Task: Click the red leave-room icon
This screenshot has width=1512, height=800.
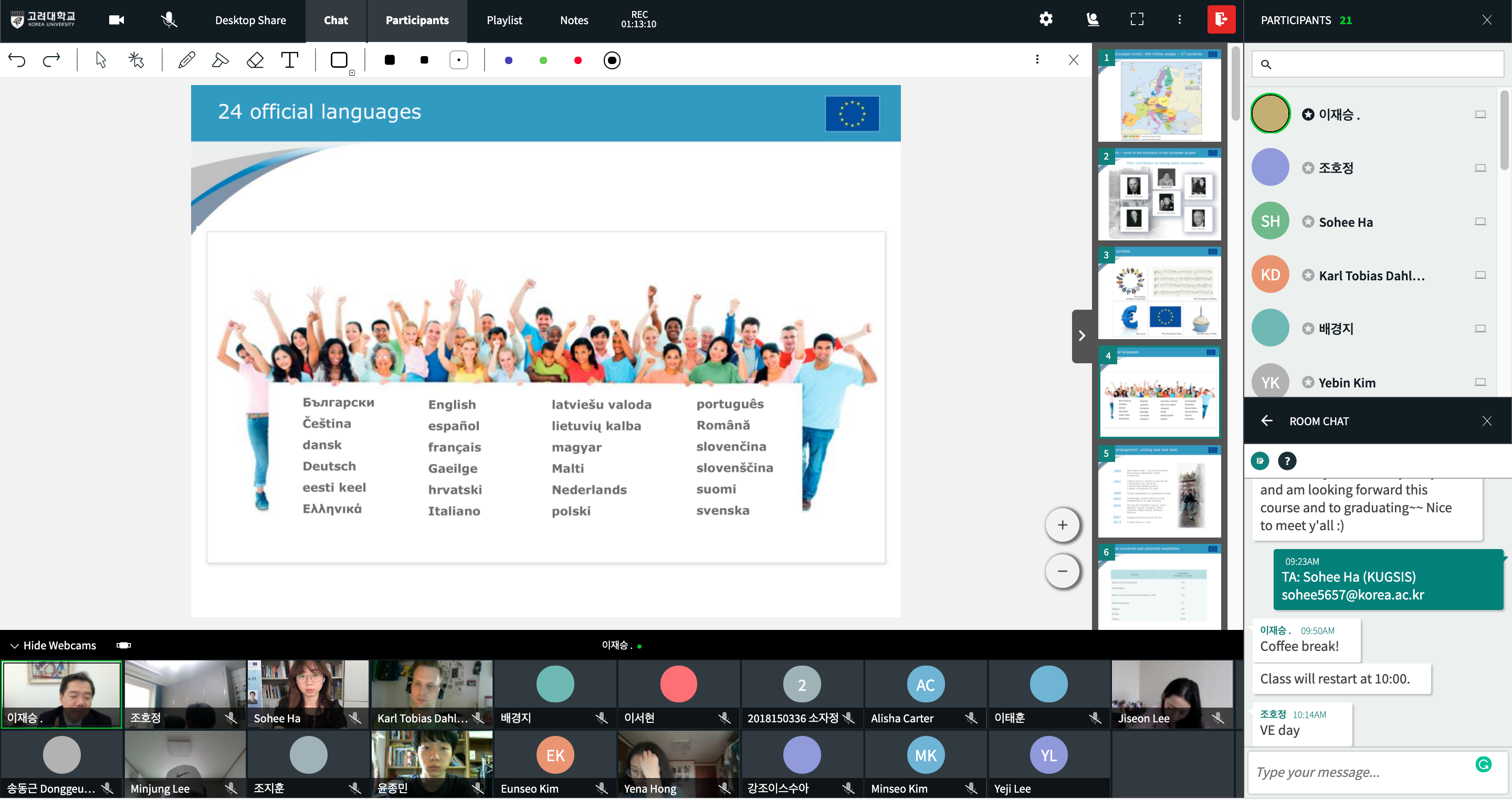Action: [x=1221, y=19]
